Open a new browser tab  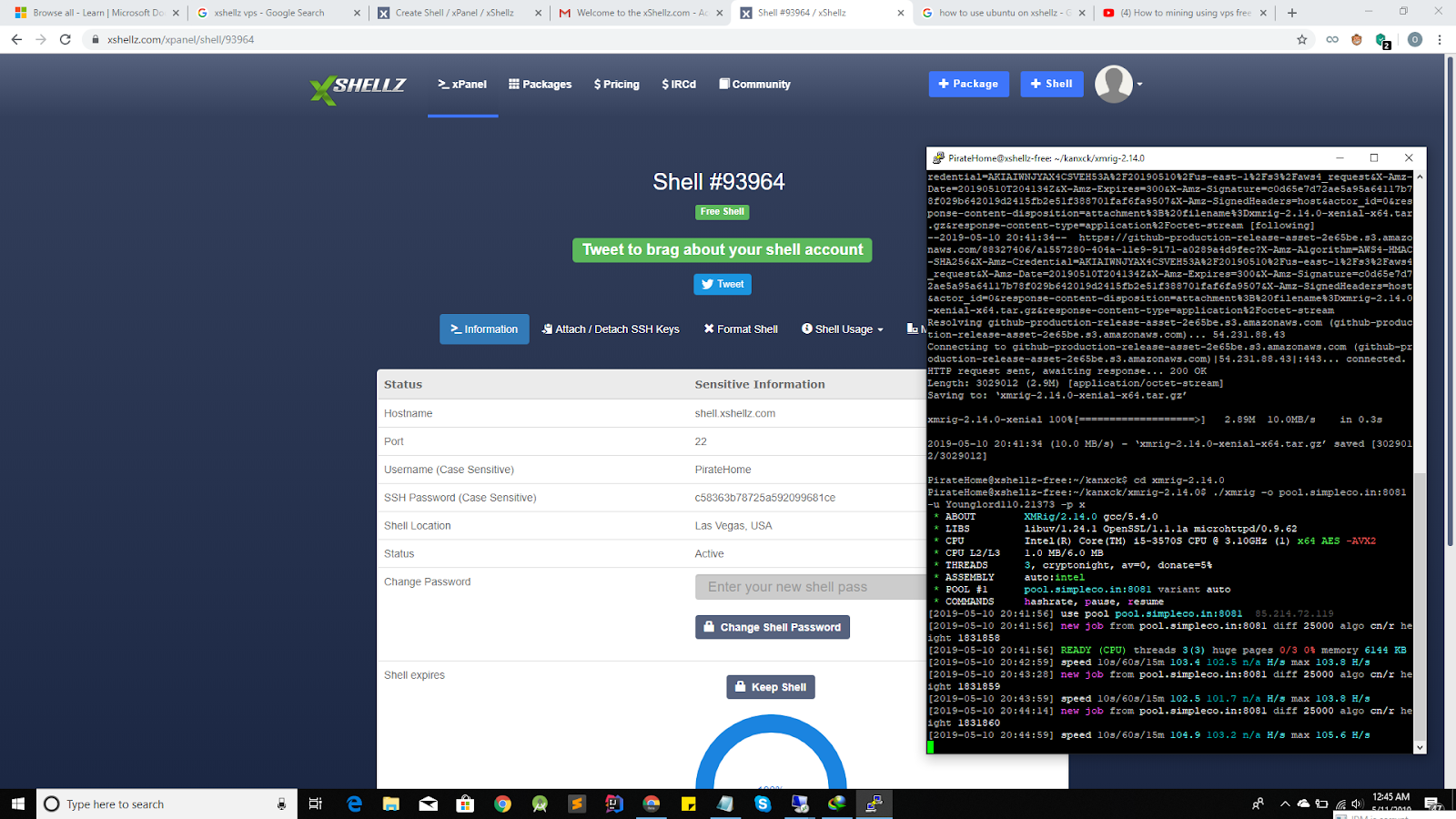click(1292, 13)
